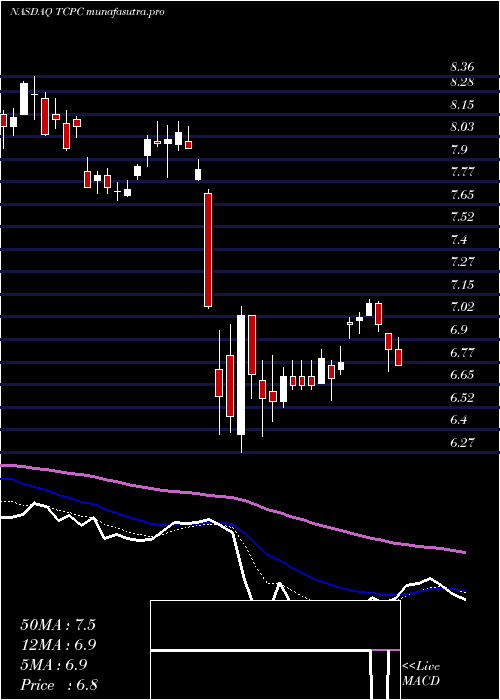Click the 8.36 price axis label
This screenshot has width=500, height=700.
[462, 67]
